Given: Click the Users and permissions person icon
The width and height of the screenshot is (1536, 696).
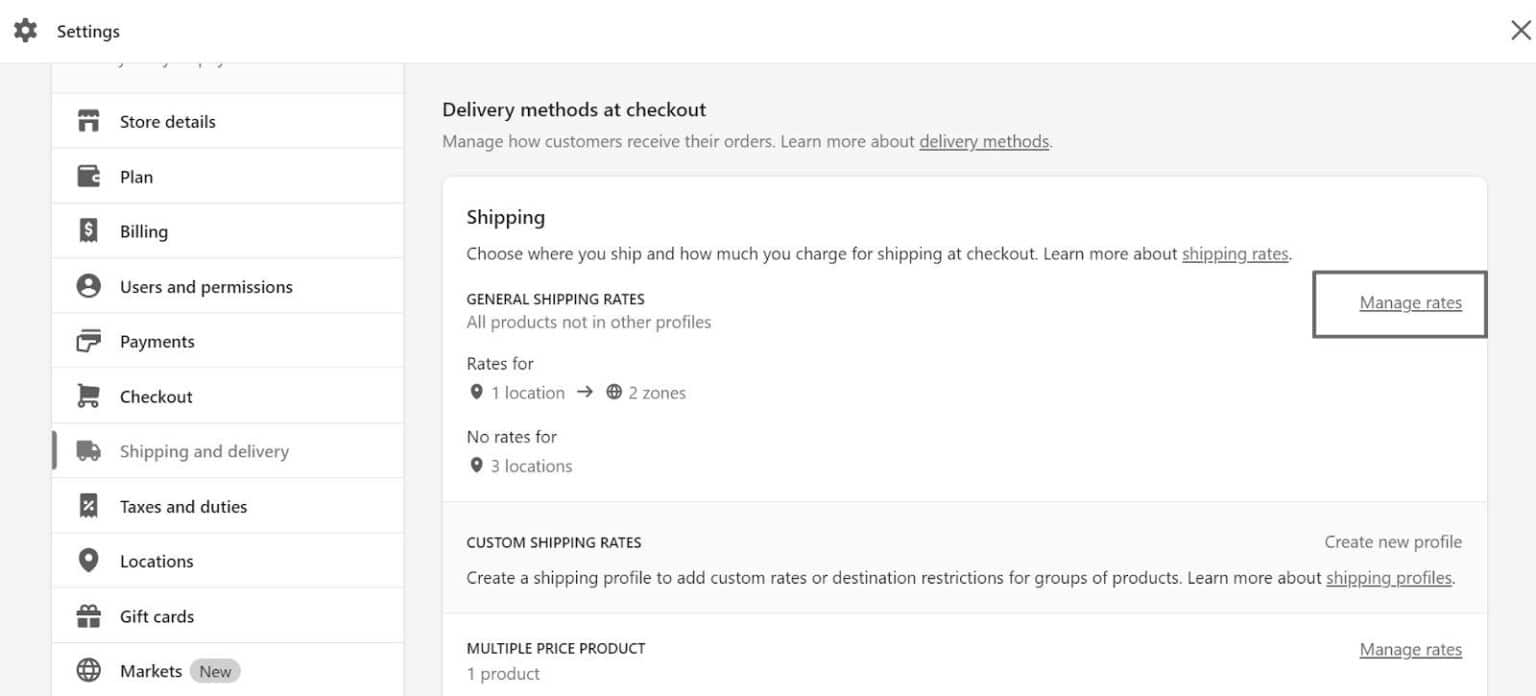Looking at the screenshot, I should (x=88, y=286).
